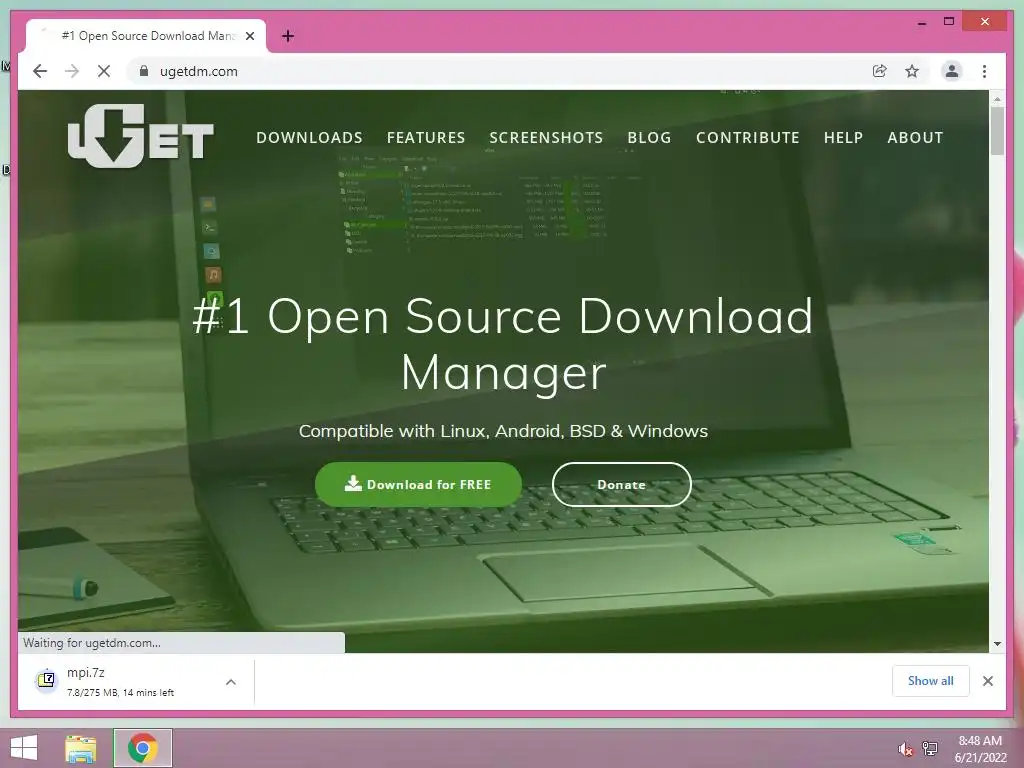
Task: Click scrollbar up arrow
Action: click(997, 99)
